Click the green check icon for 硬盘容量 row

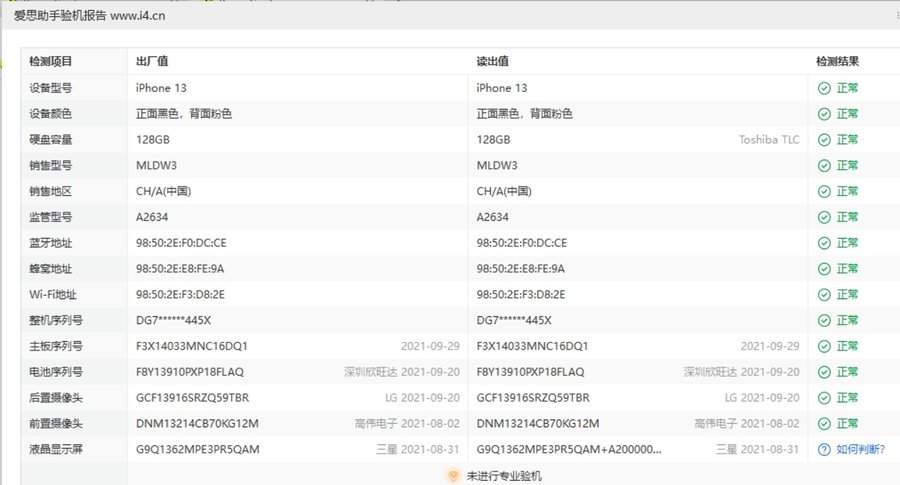824,139
